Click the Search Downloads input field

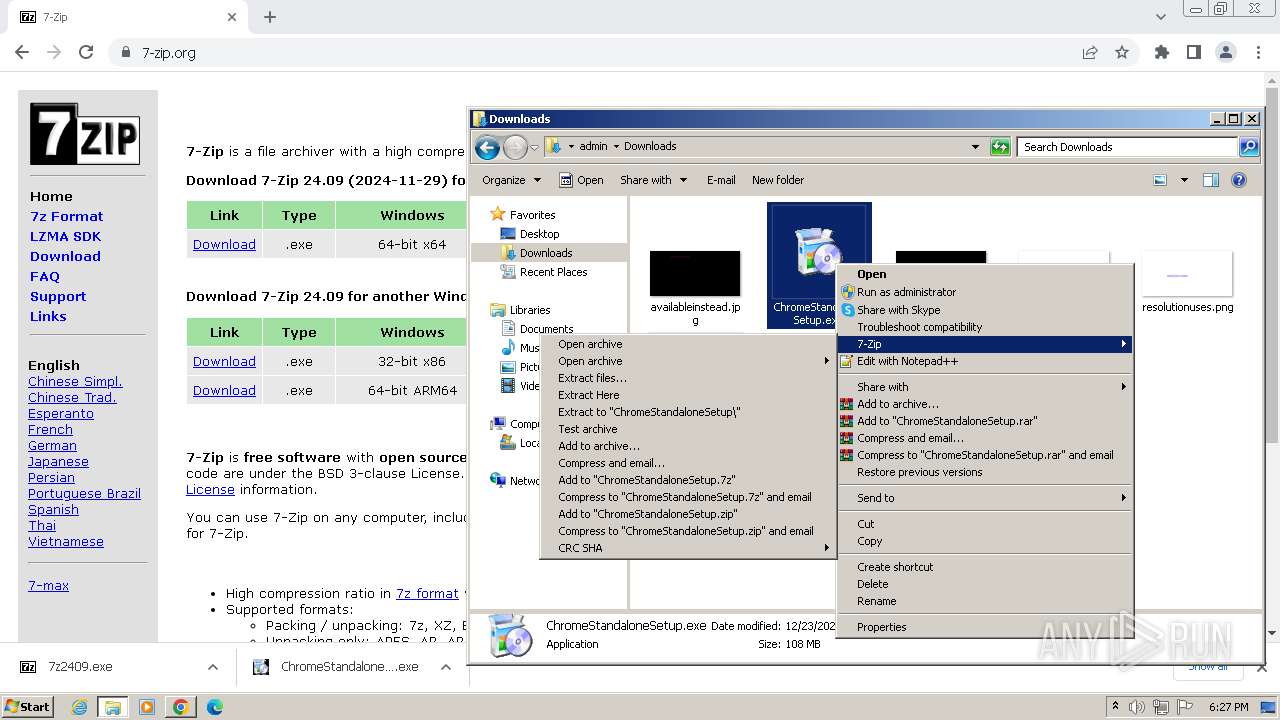1128,147
